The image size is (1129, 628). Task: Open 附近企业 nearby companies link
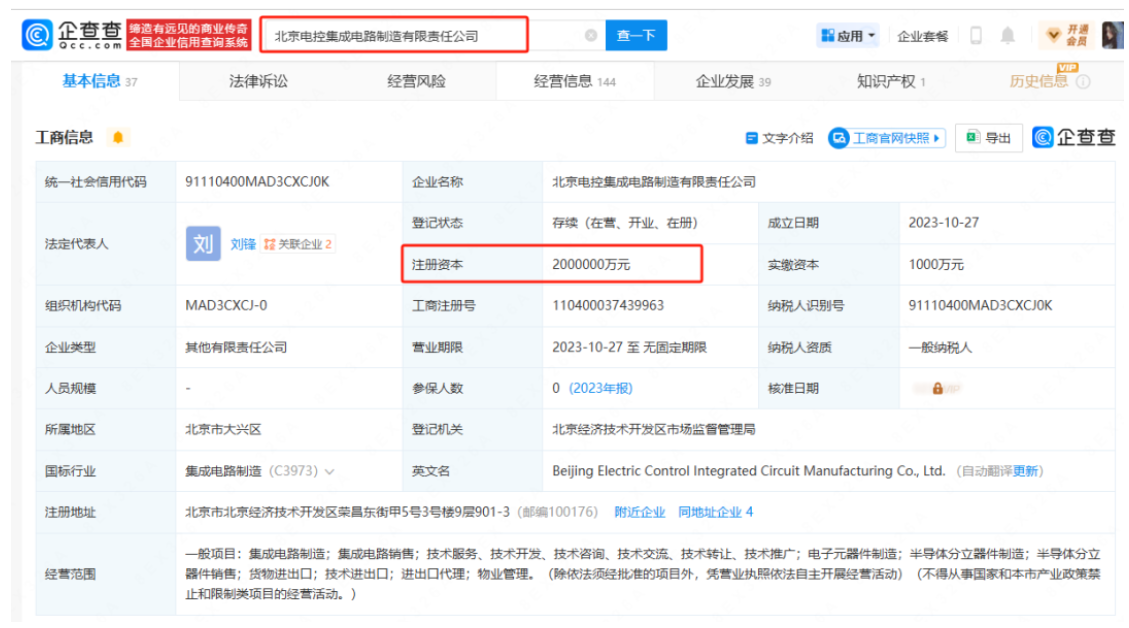click(x=639, y=512)
